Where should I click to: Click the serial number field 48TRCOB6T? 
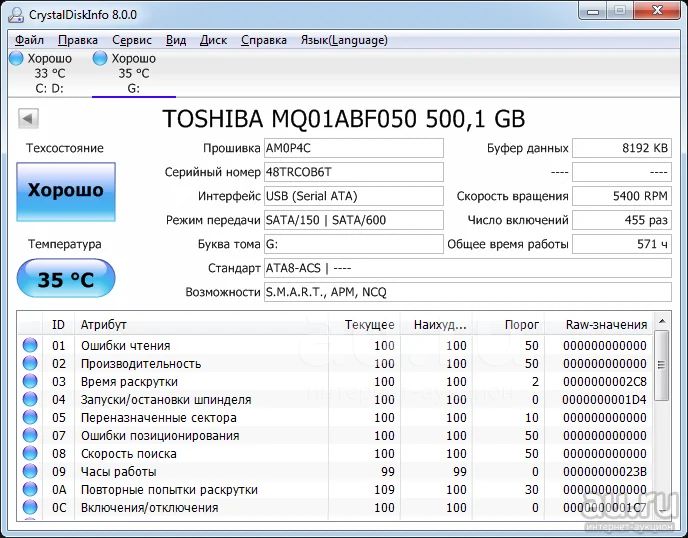click(x=354, y=172)
